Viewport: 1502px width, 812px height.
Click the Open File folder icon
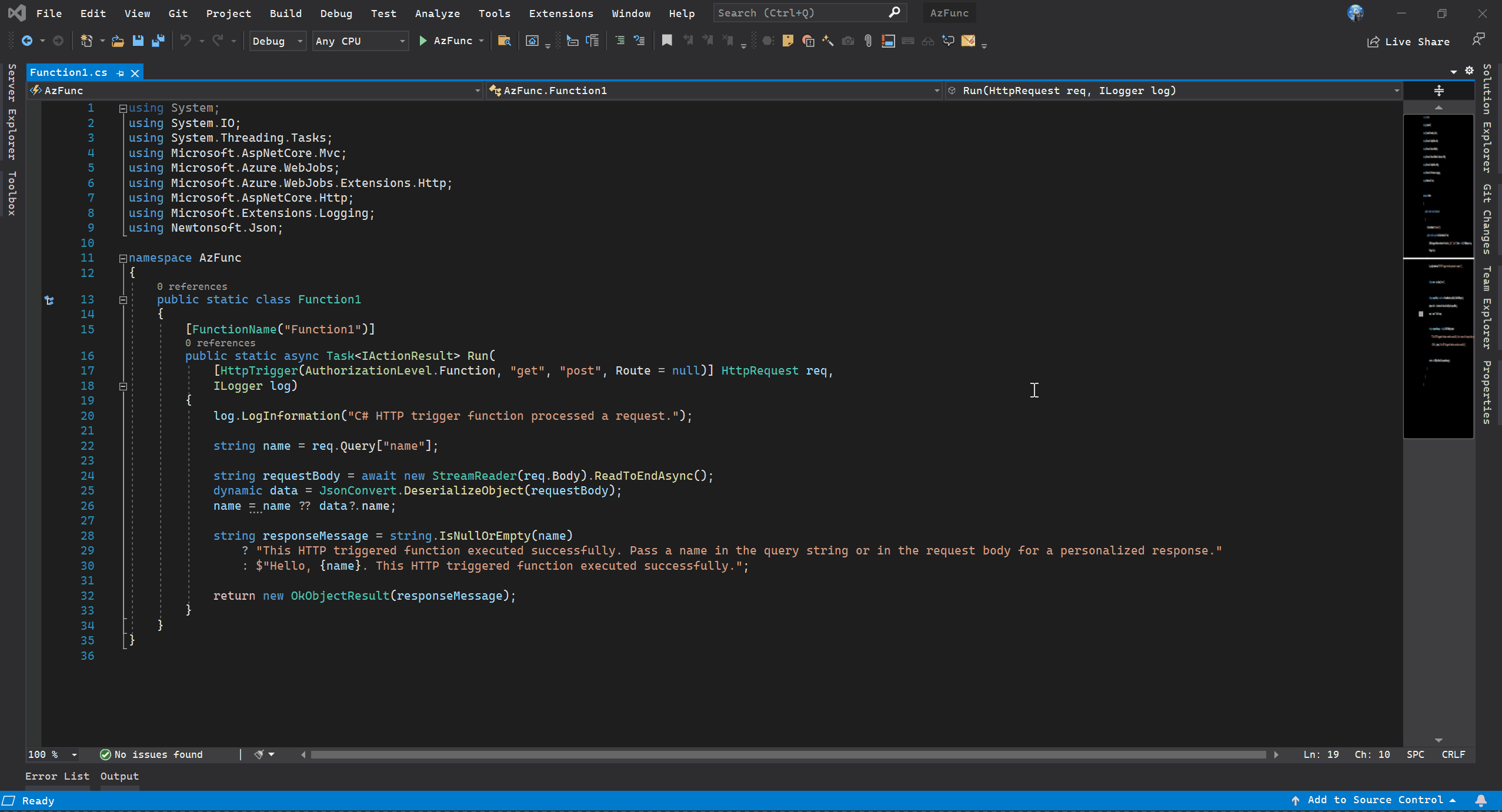coord(118,41)
